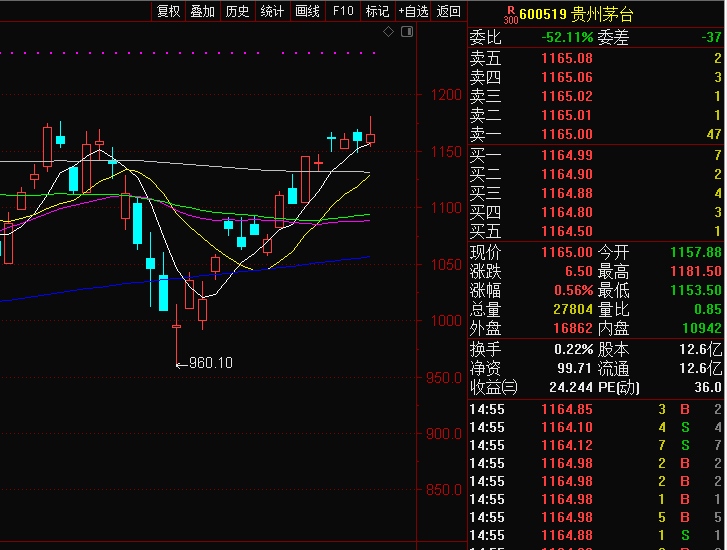The width and height of the screenshot is (727, 550).
Task: Select the 卖五 price 1165.08 row
Action: point(566,58)
